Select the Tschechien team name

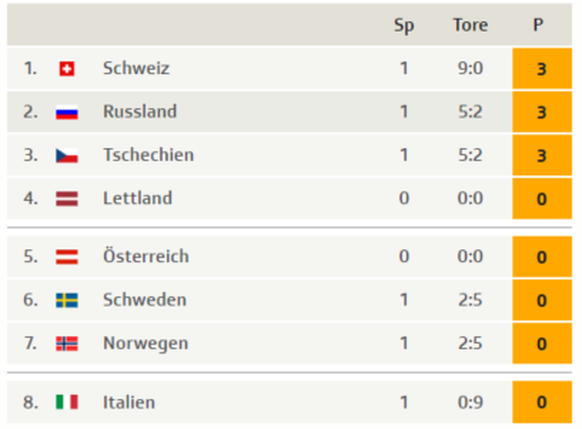pos(148,155)
